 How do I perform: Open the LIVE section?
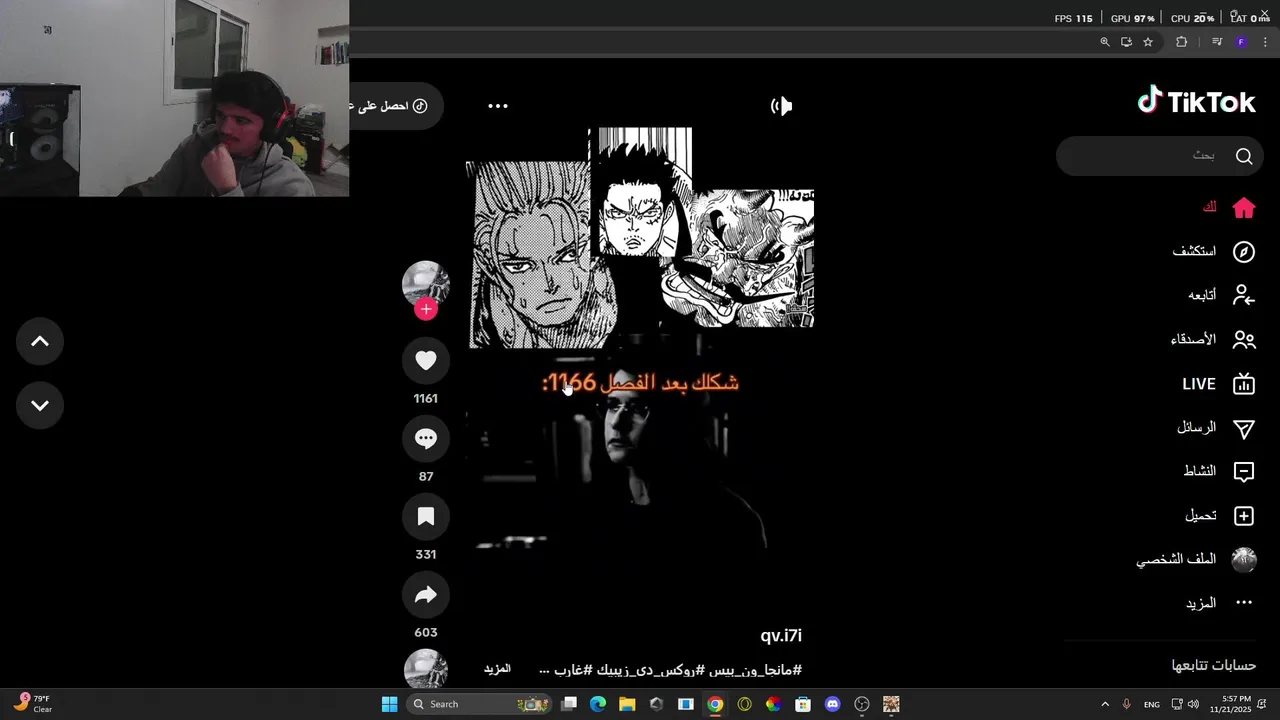click(1218, 384)
